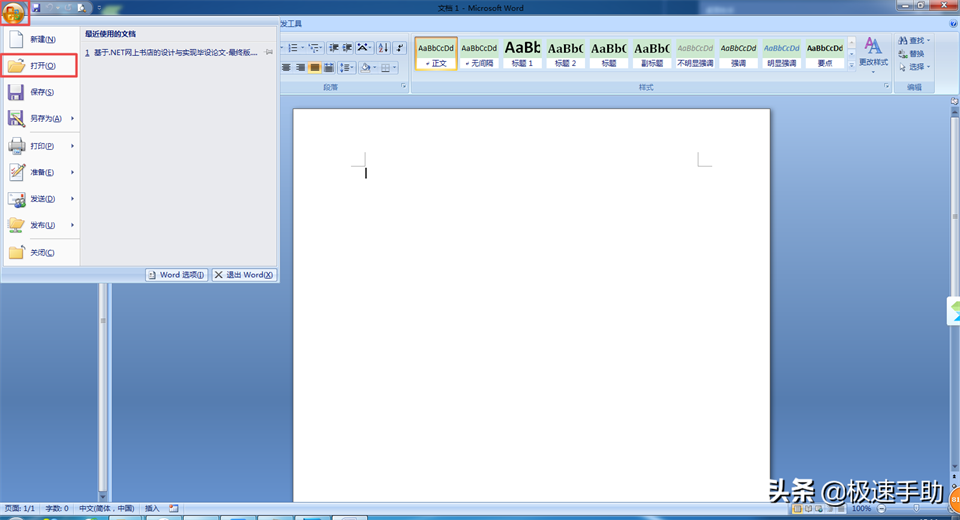Apply the Heading 1 (标题 1) style
Screen dimensions: 960x520
tap(522, 54)
